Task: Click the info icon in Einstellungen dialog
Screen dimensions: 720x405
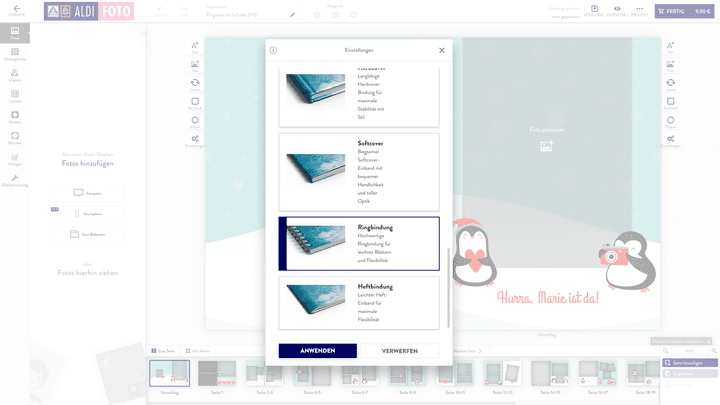Action: click(273, 50)
